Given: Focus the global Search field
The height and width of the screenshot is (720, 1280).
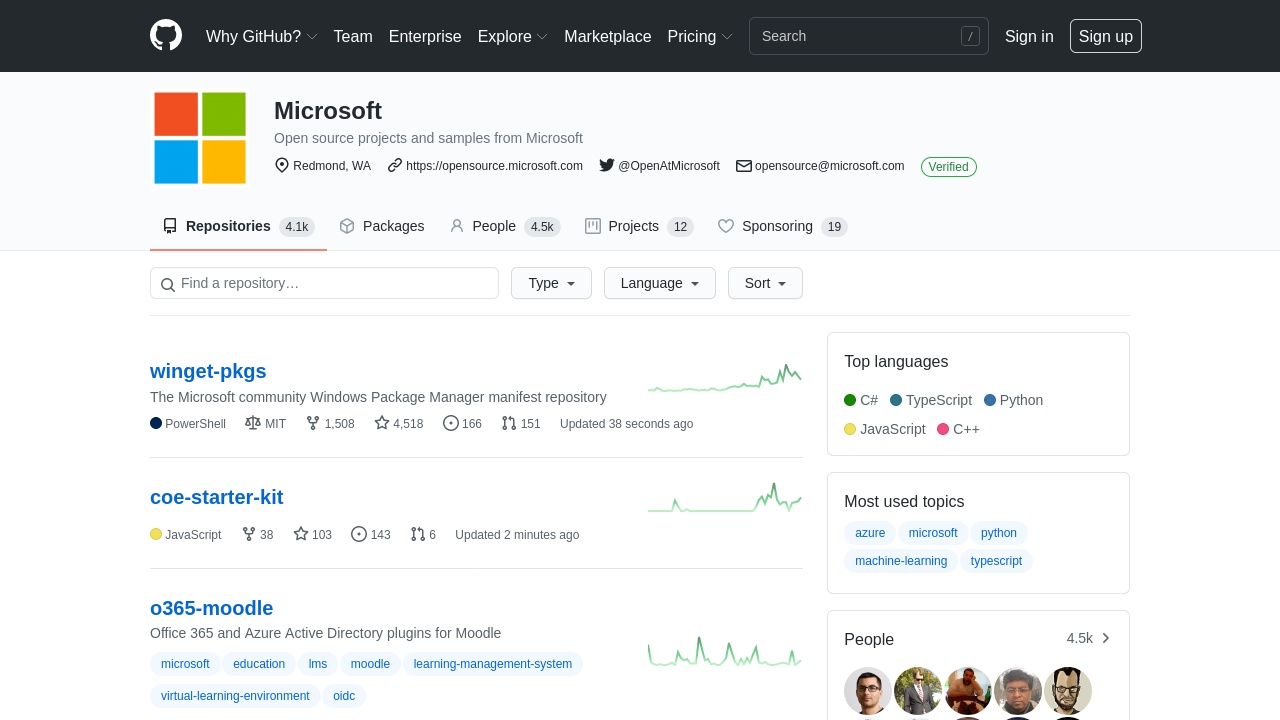Looking at the screenshot, I should coord(868,36).
